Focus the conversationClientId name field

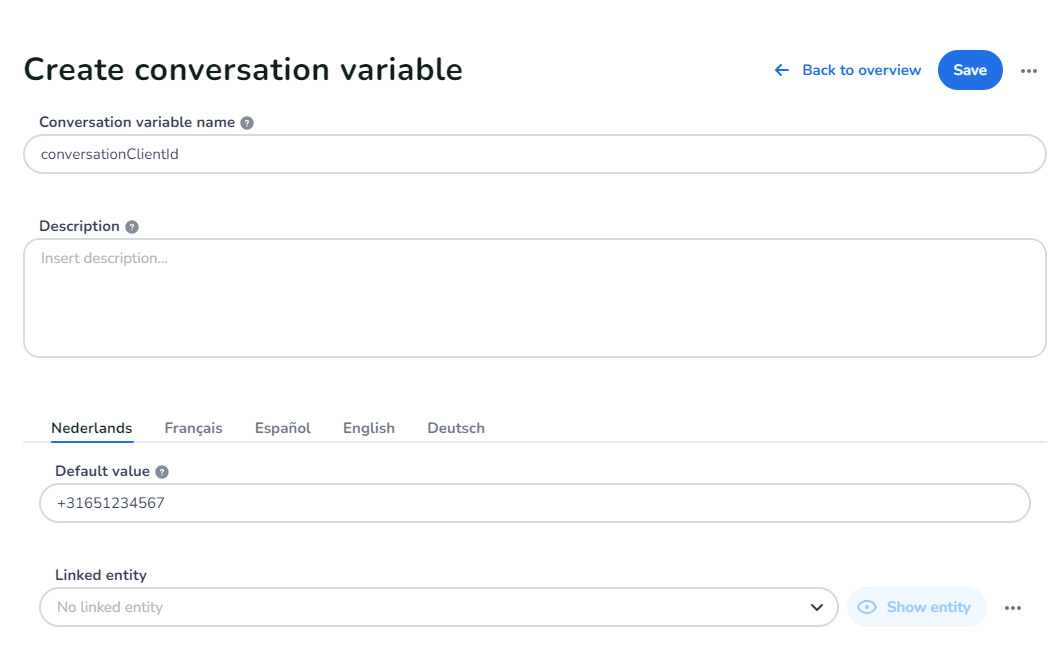click(x=534, y=155)
